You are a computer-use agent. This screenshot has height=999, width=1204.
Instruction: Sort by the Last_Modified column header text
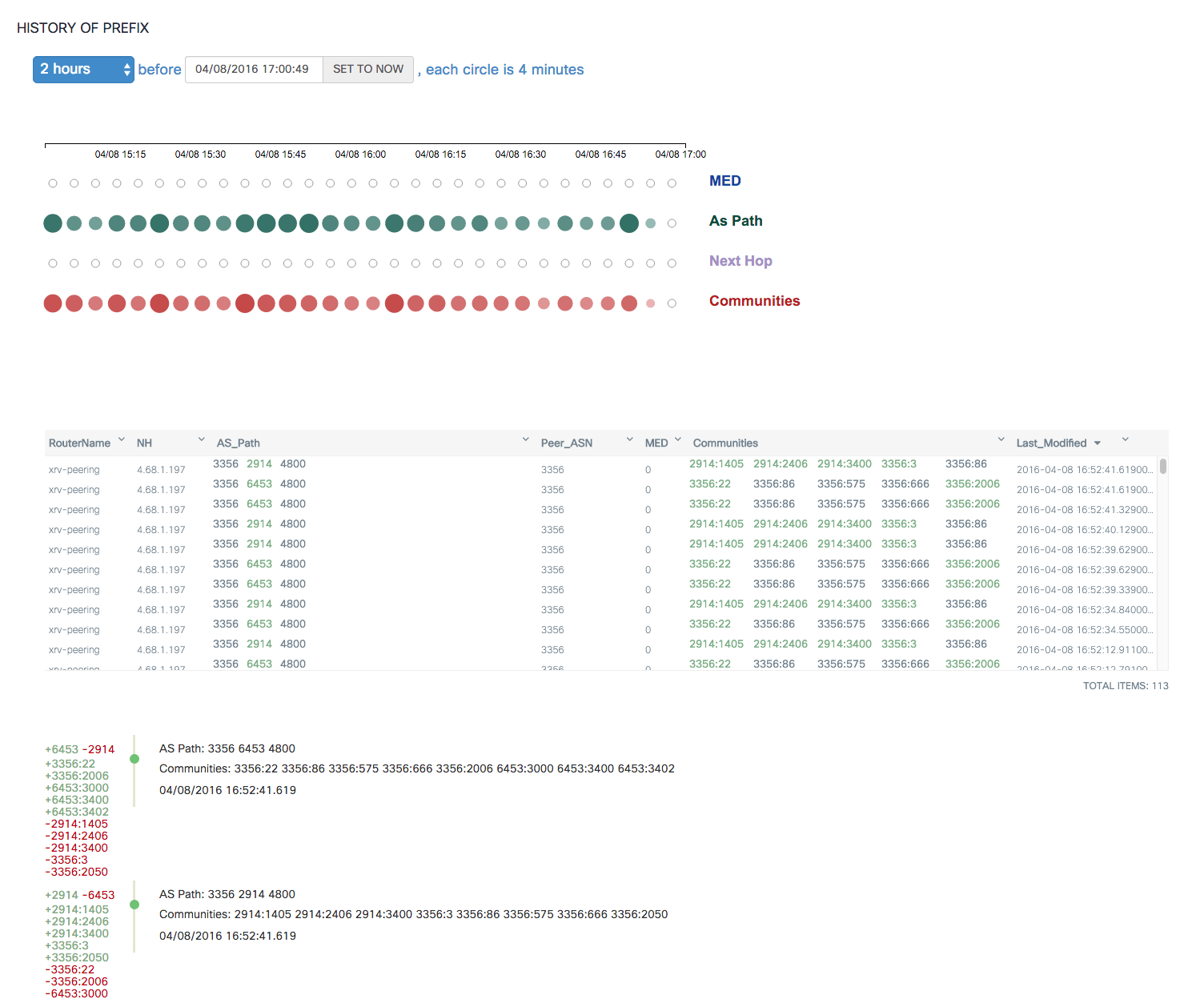[x=1051, y=443]
